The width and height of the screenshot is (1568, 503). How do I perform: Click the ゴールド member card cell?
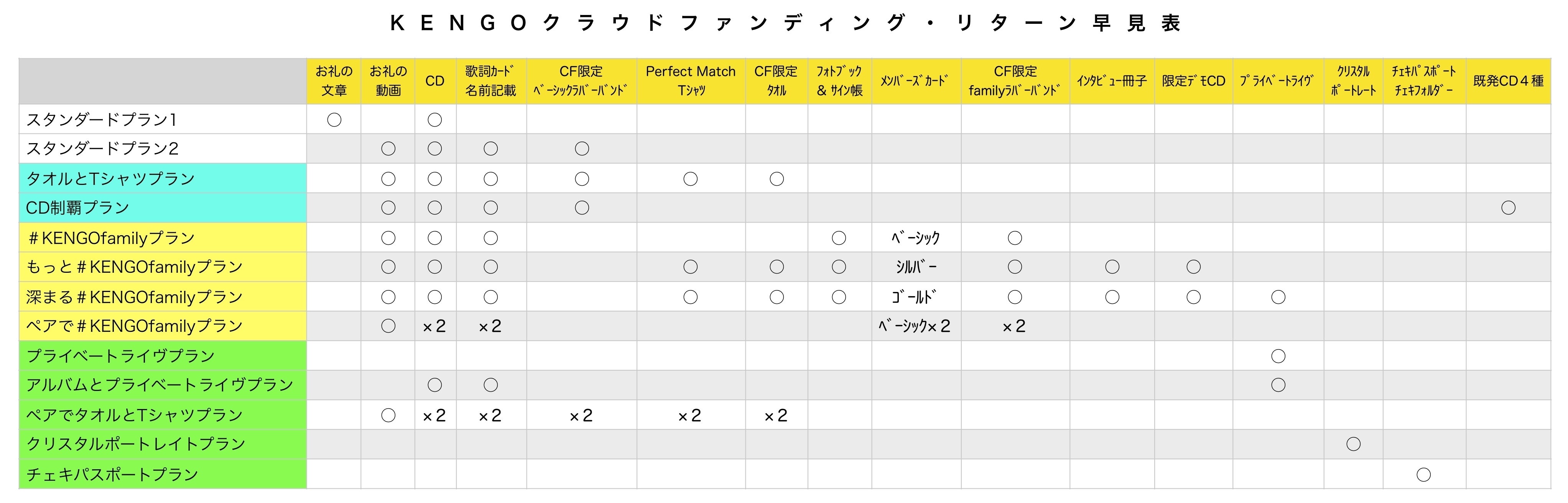tap(916, 297)
